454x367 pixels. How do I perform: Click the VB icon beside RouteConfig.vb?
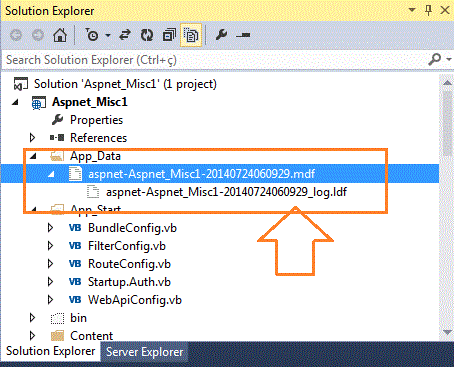pos(75,264)
